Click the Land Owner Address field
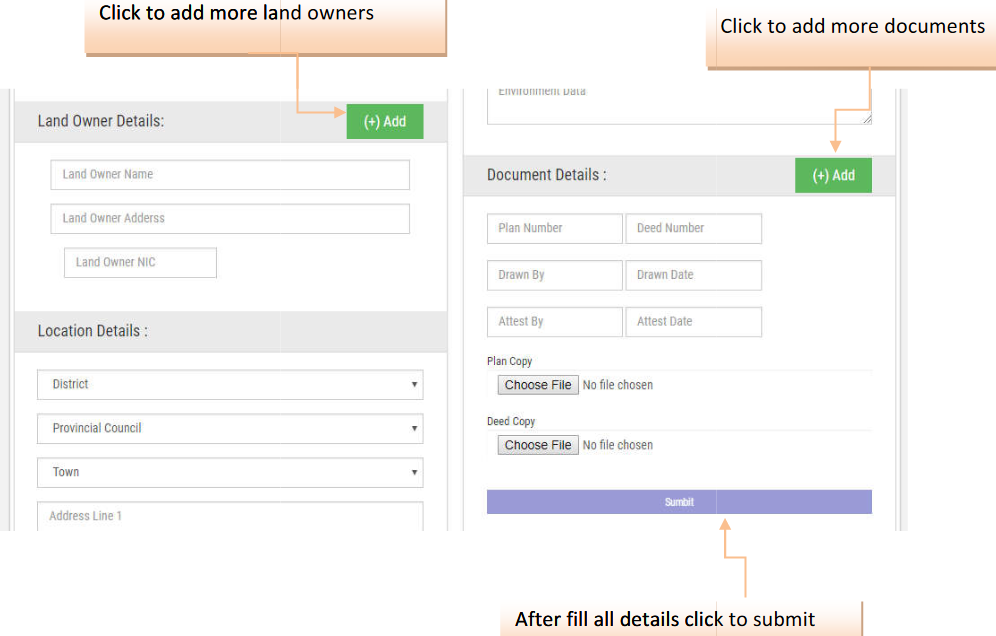The width and height of the screenshot is (996, 636). tap(230, 218)
